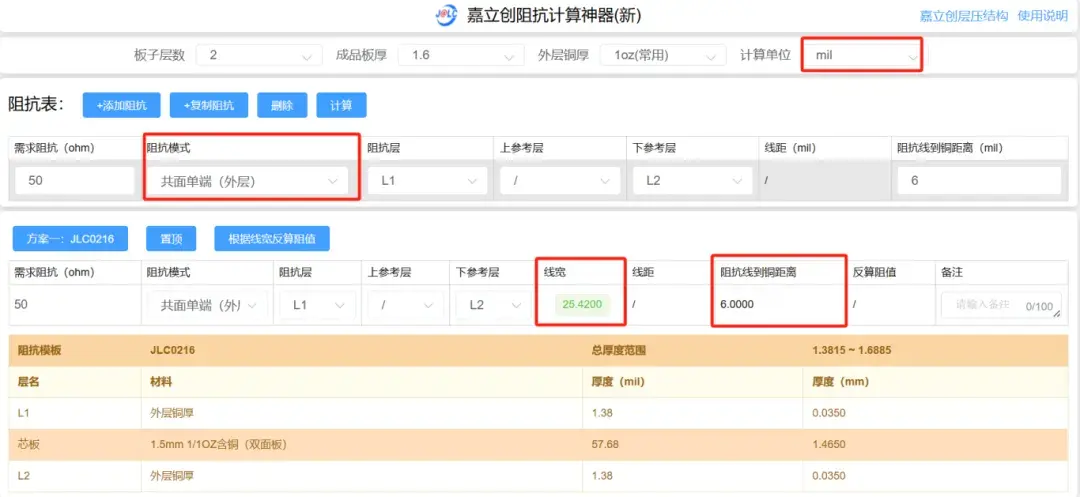Image resolution: width=1080 pixels, height=497 pixels.
Task: Open the 阻抗模式 dropdown in the 方案 result row
Action: [207, 305]
